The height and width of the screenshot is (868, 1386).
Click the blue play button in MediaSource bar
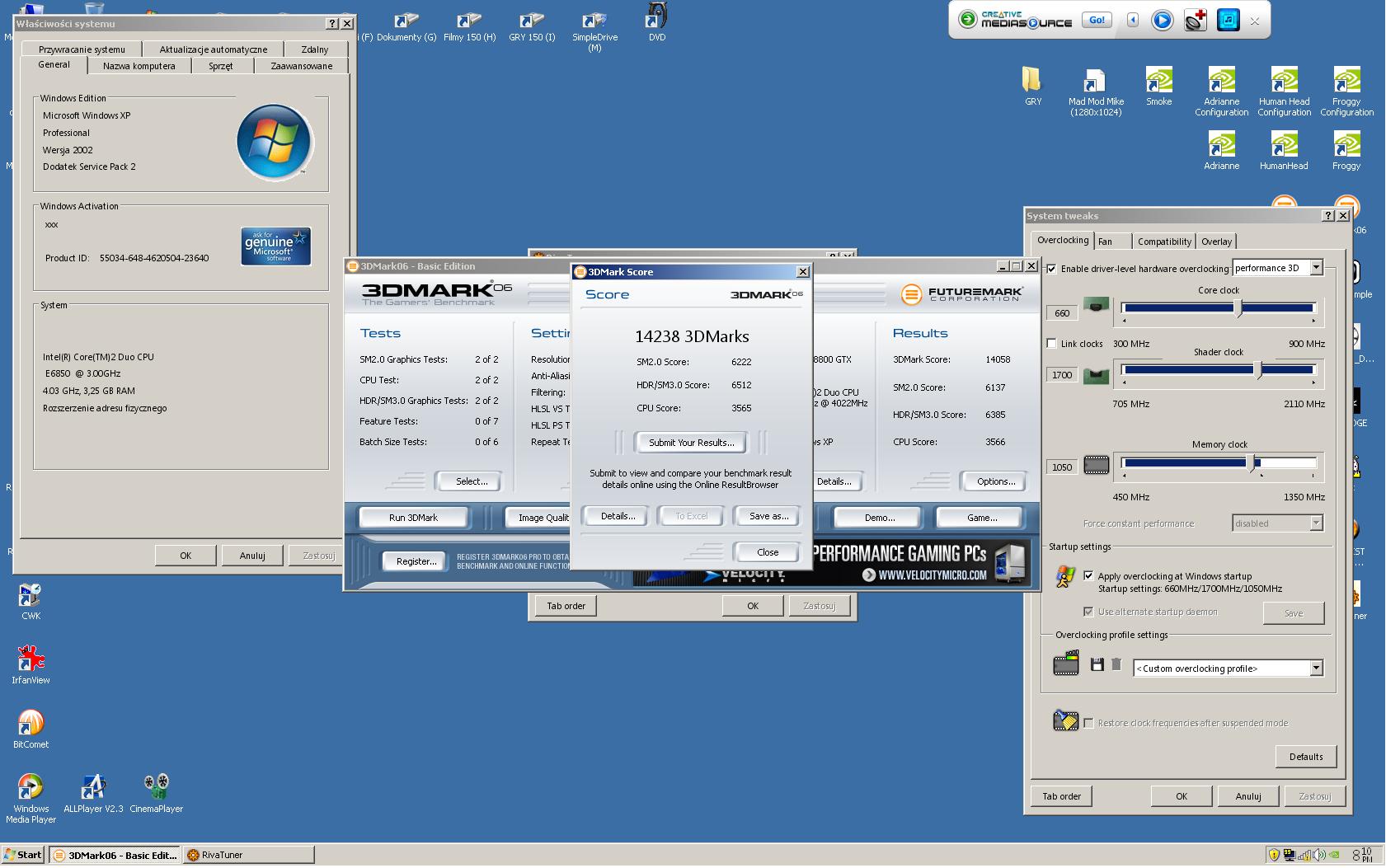(1162, 20)
